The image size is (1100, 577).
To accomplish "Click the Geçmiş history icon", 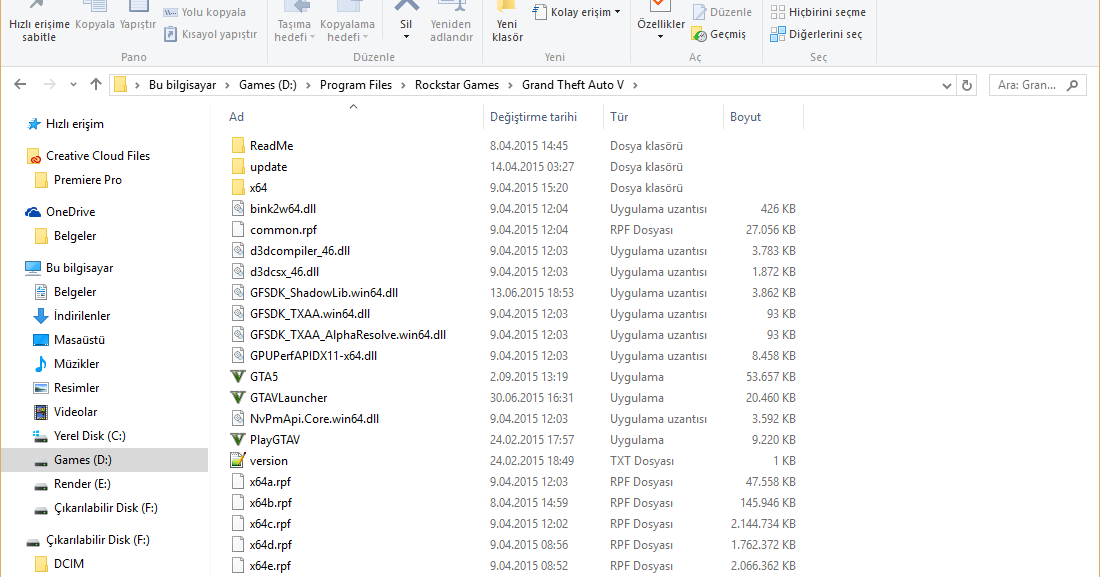I will (699, 34).
